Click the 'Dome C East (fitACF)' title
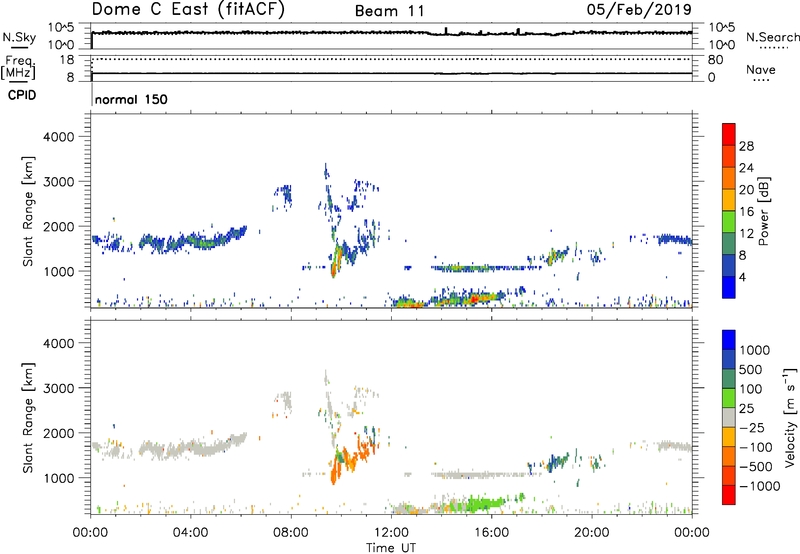 coord(188,10)
